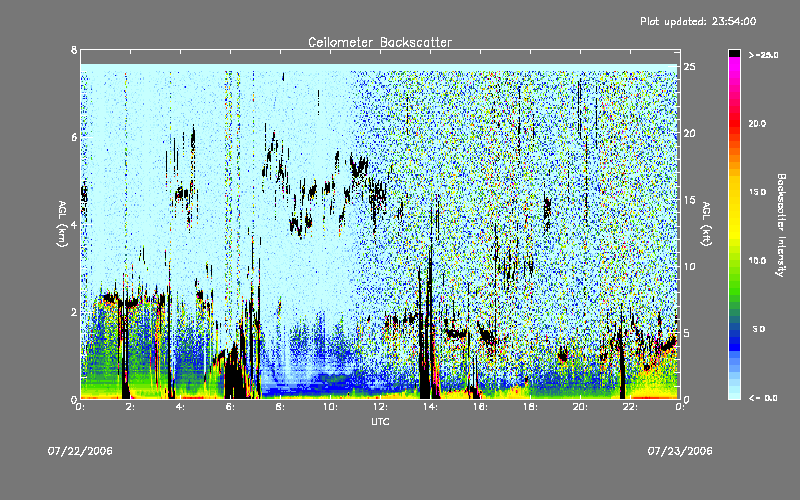Viewport: 800px width, 500px height.
Task: Click the "5.0" colorbar label
Action: pos(759,329)
